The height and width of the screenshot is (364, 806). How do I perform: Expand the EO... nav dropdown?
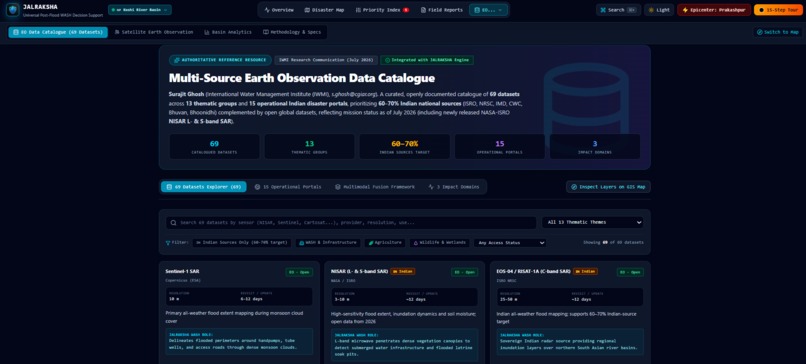click(x=488, y=10)
